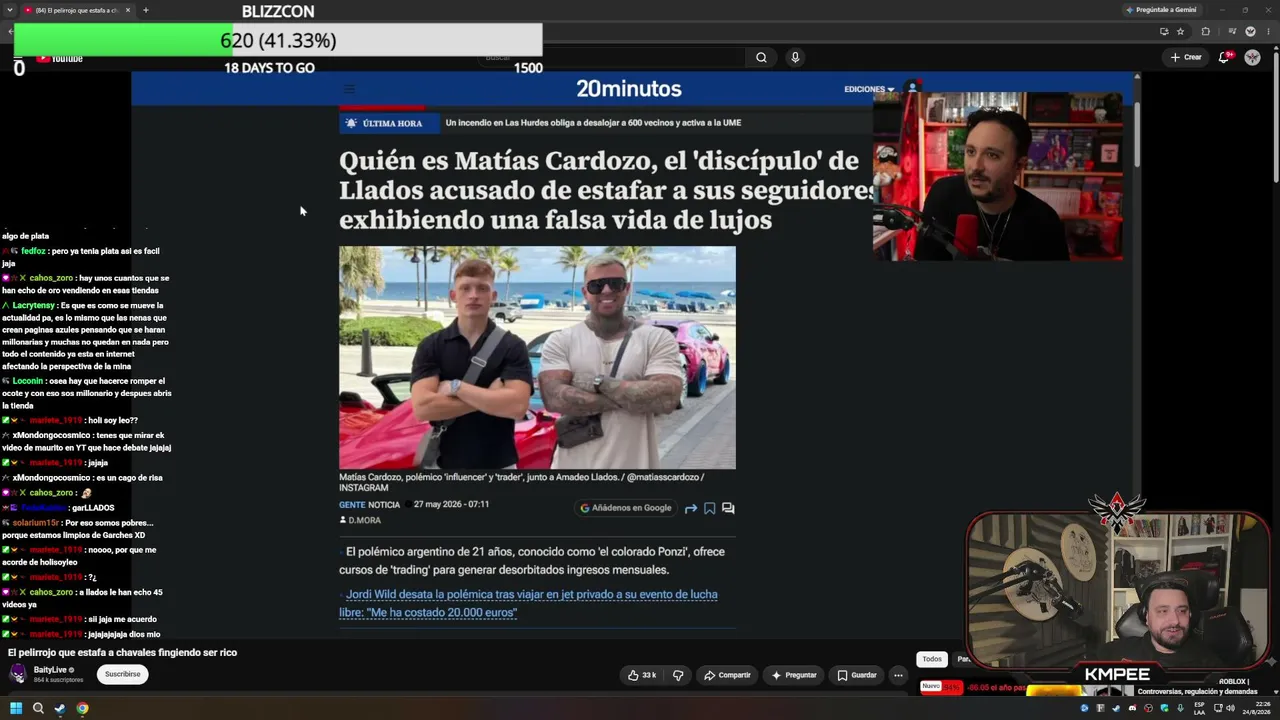This screenshot has width=1280, height=720.
Task: Save the video with Guardar
Action: (x=857, y=675)
